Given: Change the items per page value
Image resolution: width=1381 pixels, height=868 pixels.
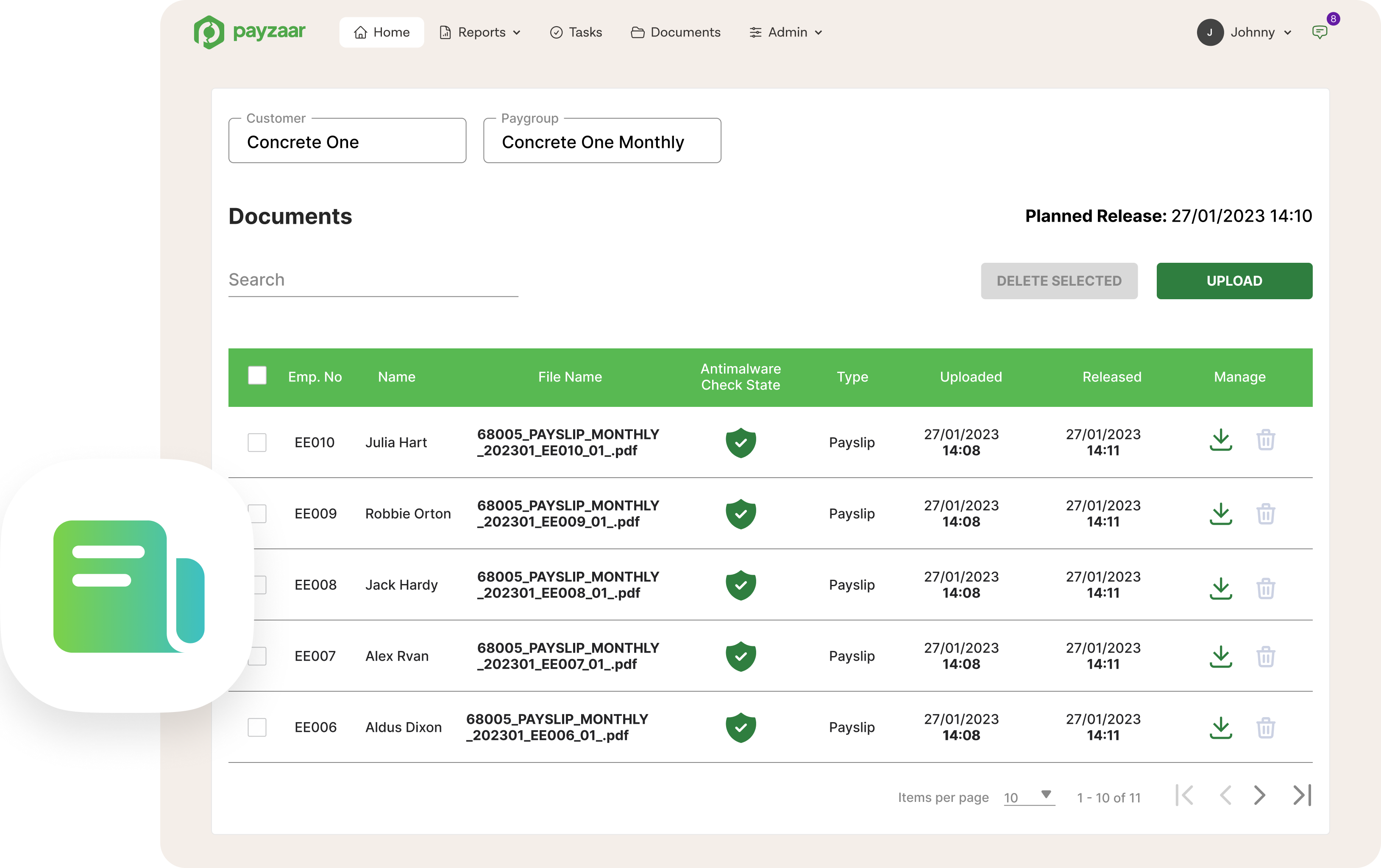Looking at the screenshot, I should [x=1029, y=797].
